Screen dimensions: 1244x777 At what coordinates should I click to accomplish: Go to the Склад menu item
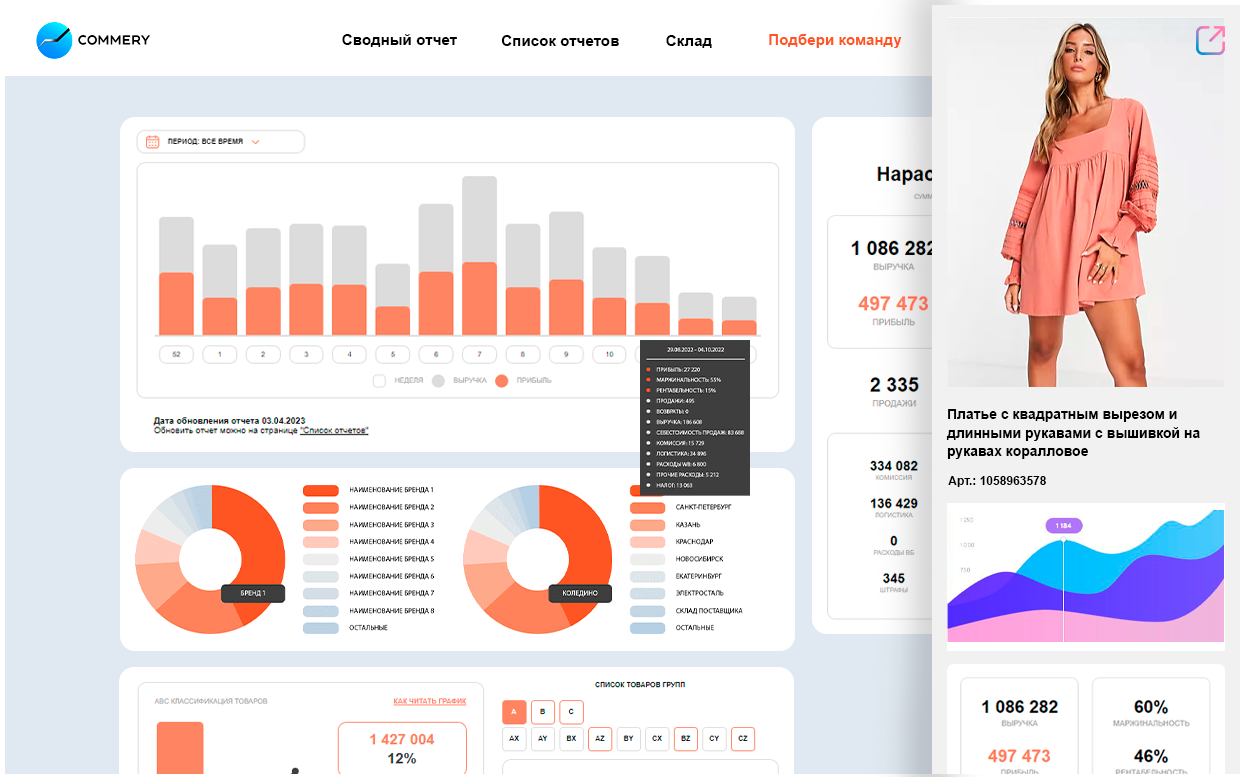tap(688, 41)
